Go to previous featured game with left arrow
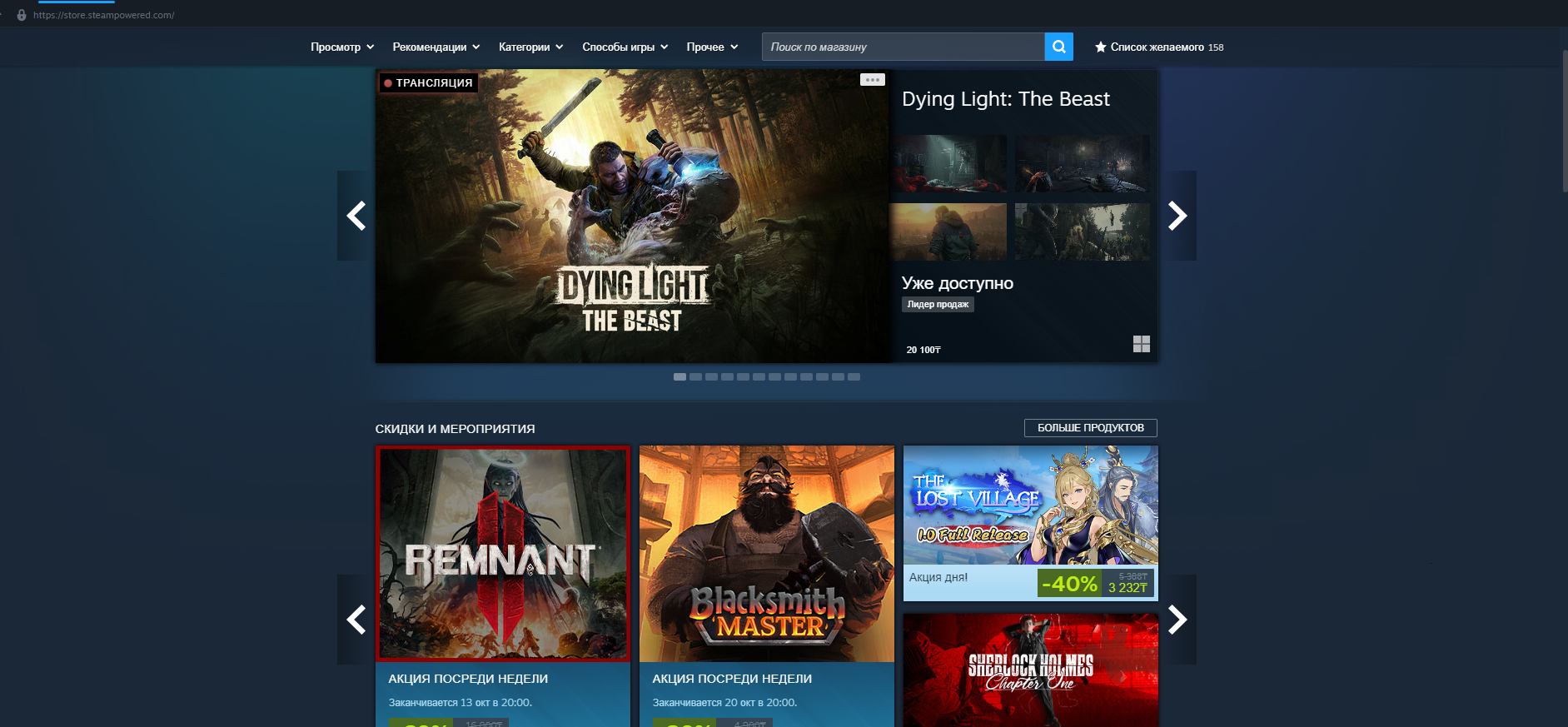The width and height of the screenshot is (1568, 727). 356,216
